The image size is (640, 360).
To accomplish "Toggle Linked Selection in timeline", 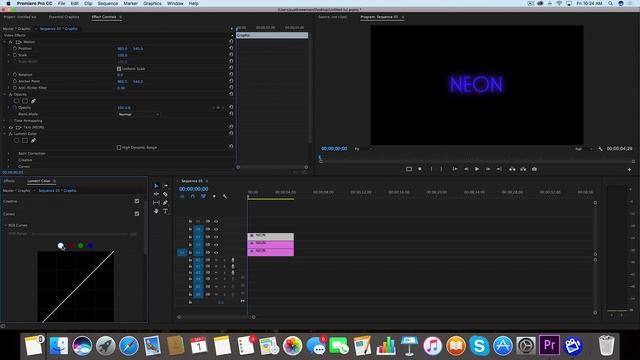I will pyautogui.click(x=203, y=196).
